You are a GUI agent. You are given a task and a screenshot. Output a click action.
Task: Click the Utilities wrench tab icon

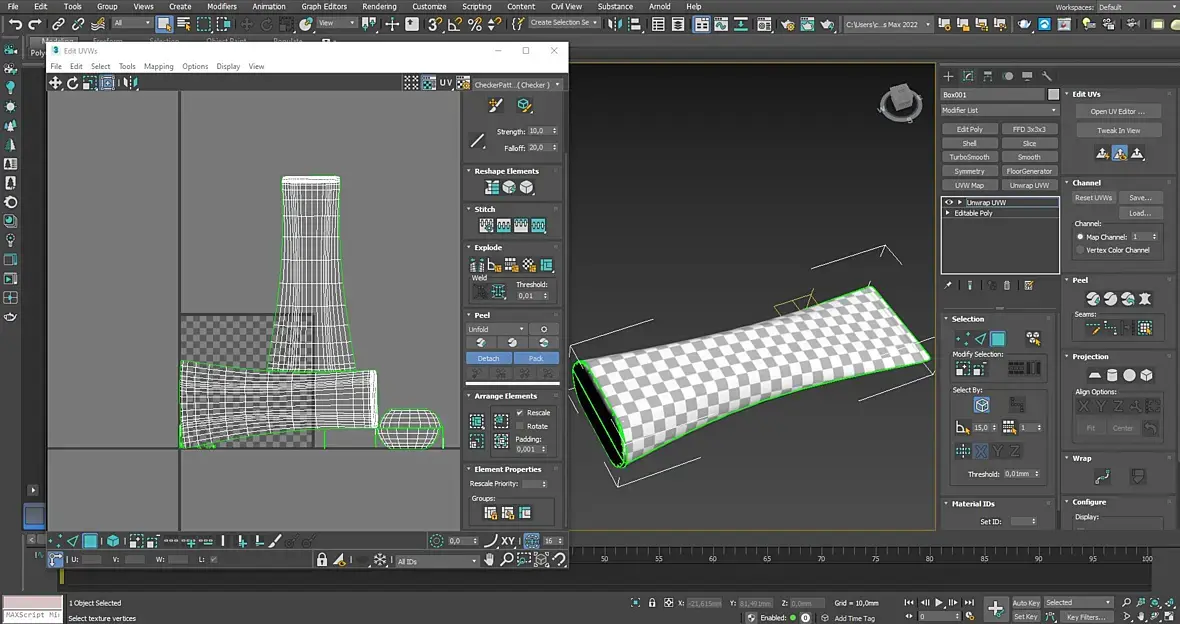pyautogui.click(x=1047, y=76)
